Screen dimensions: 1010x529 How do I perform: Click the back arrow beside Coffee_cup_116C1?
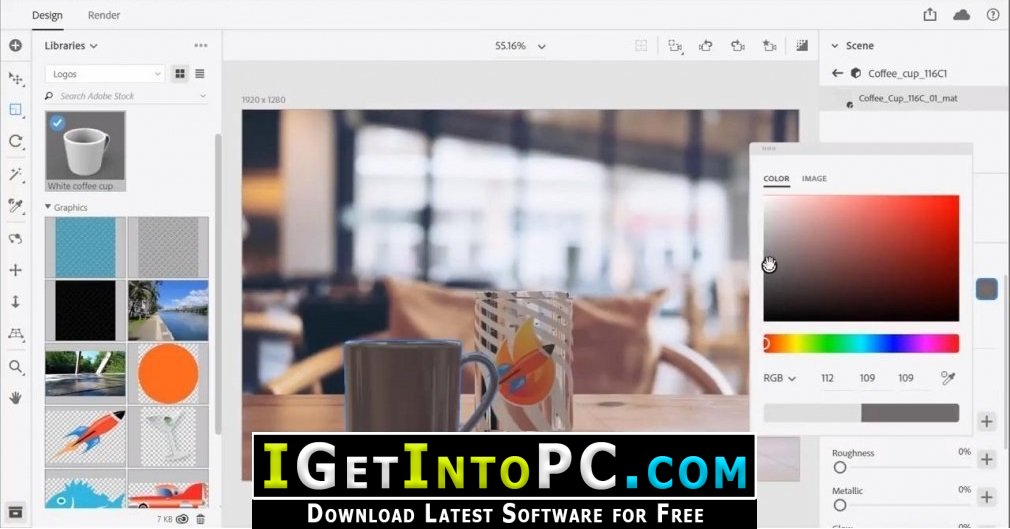(x=837, y=73)
